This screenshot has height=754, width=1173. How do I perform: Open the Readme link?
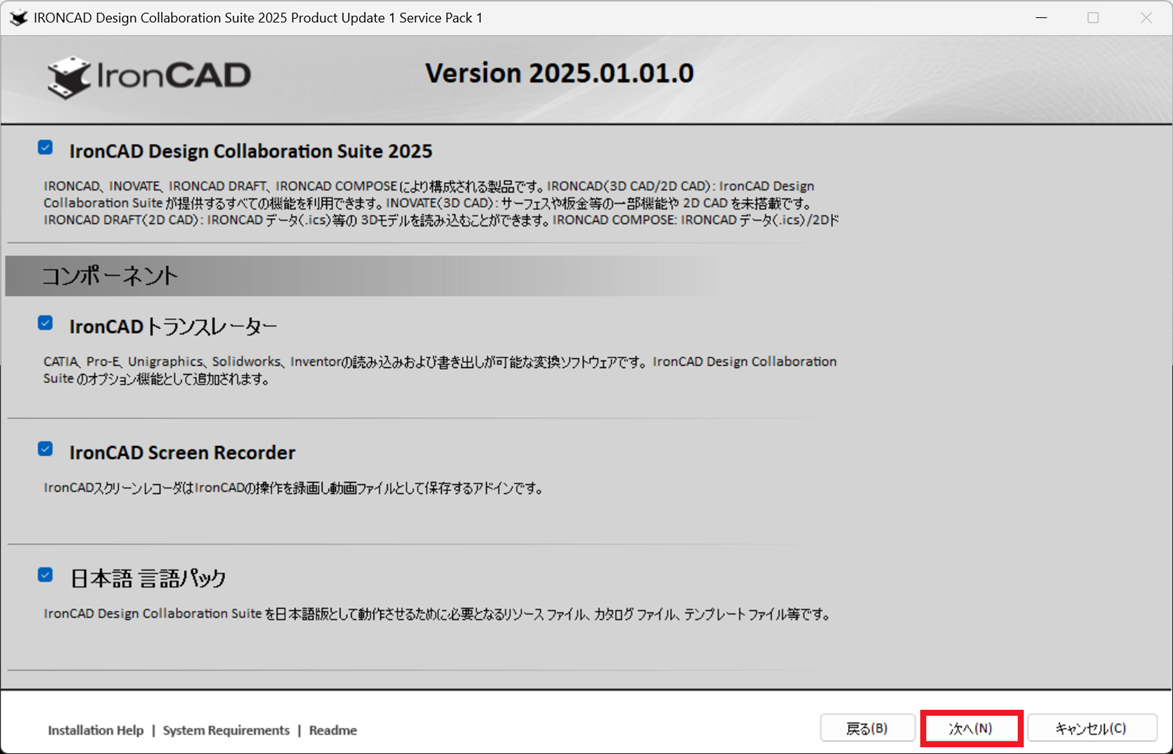tap(333, 730)
